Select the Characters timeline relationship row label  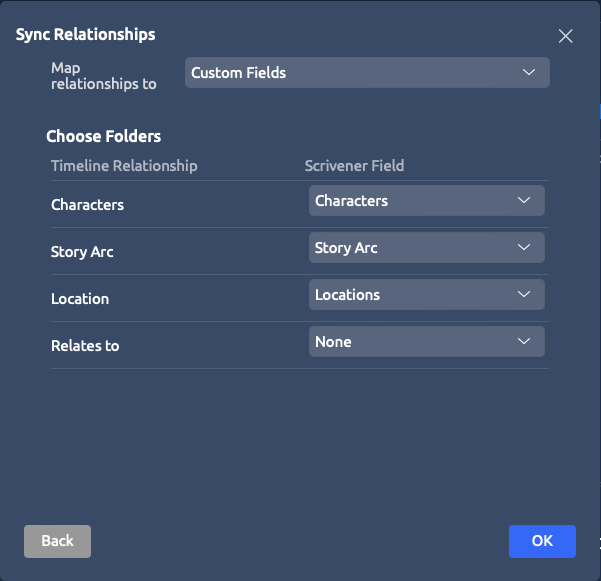point(87,205)
